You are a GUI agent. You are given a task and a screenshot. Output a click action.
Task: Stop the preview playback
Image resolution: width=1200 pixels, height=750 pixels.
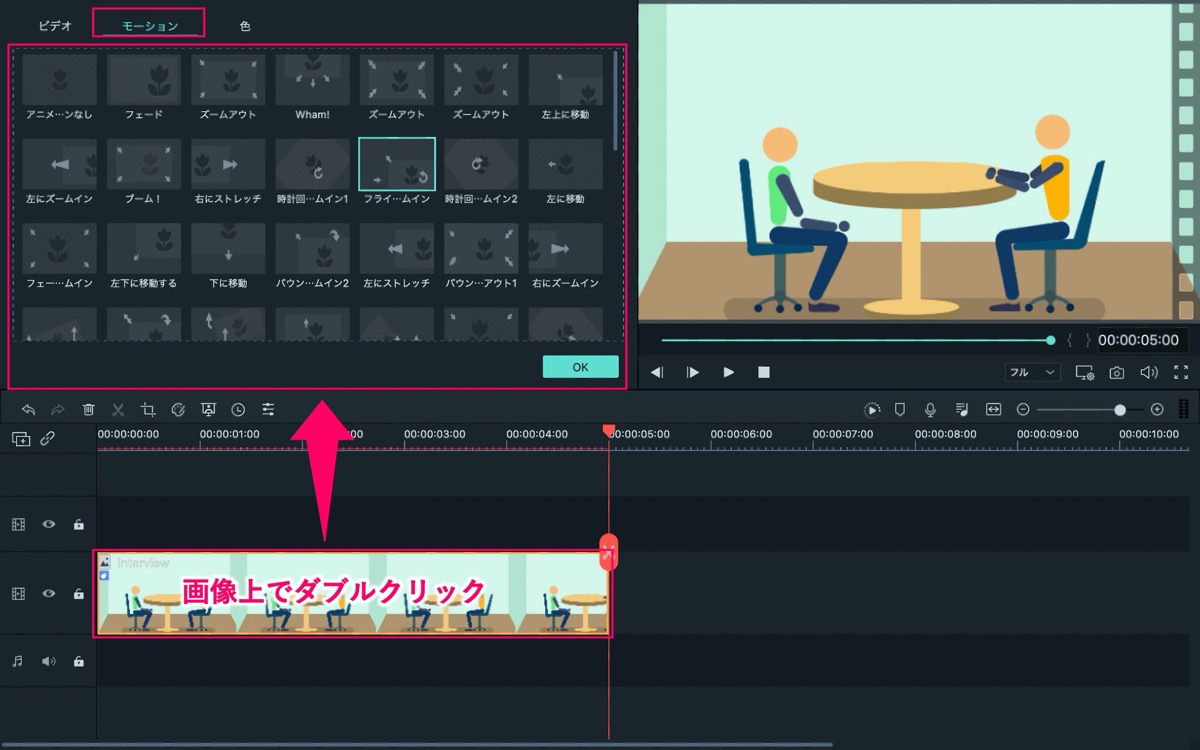[x=764, y=372]
